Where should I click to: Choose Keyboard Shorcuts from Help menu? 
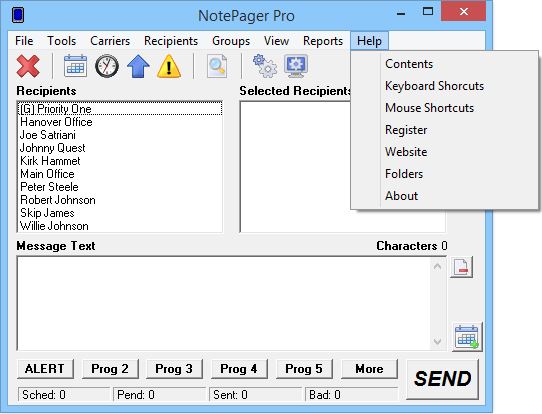point(445,86)
